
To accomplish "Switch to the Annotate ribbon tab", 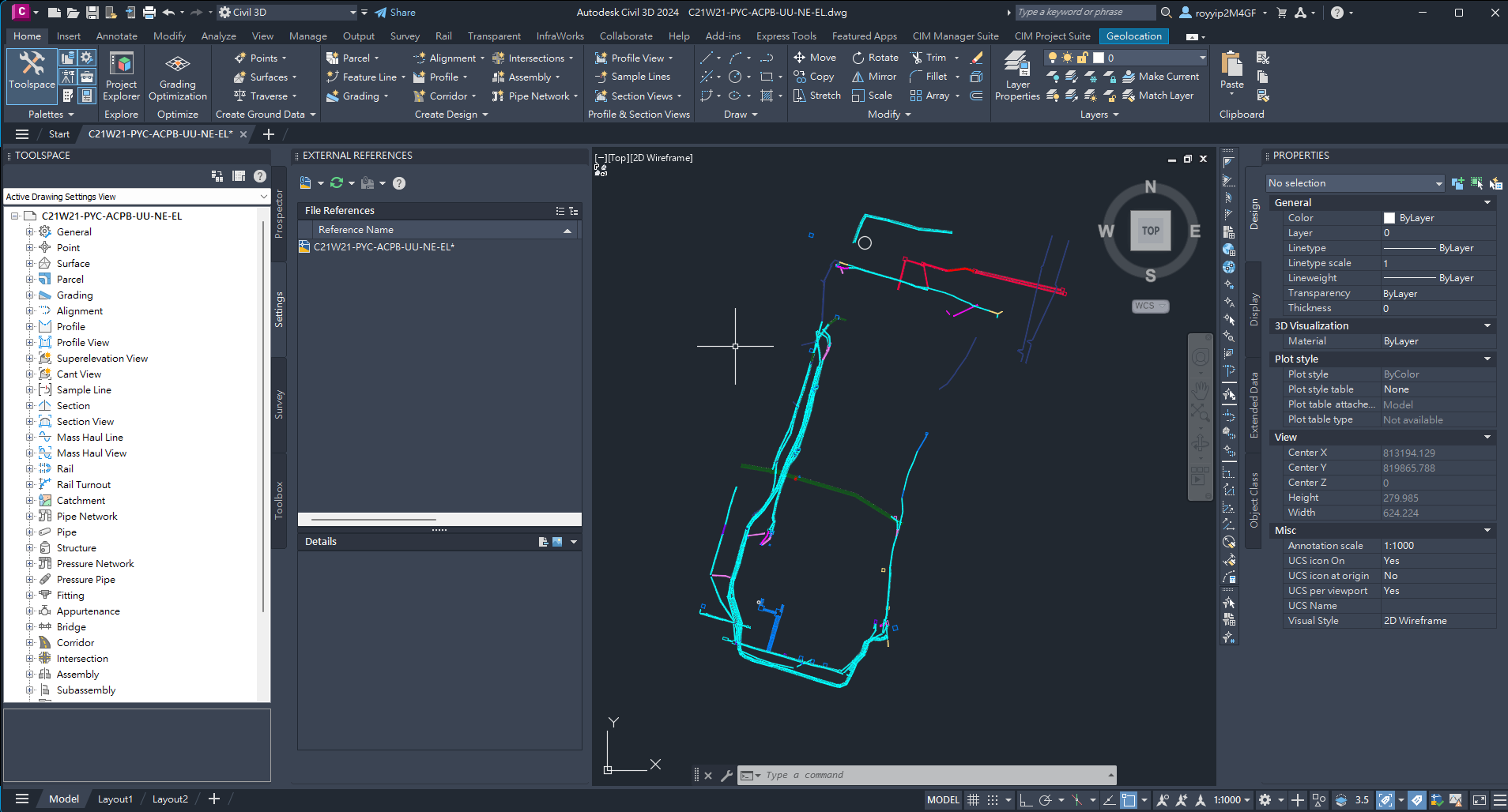I will 116,36.
